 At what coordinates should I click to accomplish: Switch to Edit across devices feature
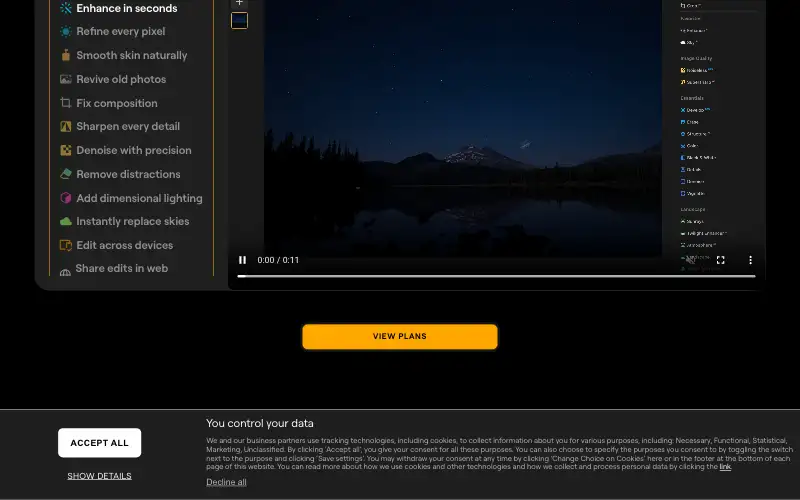(x=117, y=245)
